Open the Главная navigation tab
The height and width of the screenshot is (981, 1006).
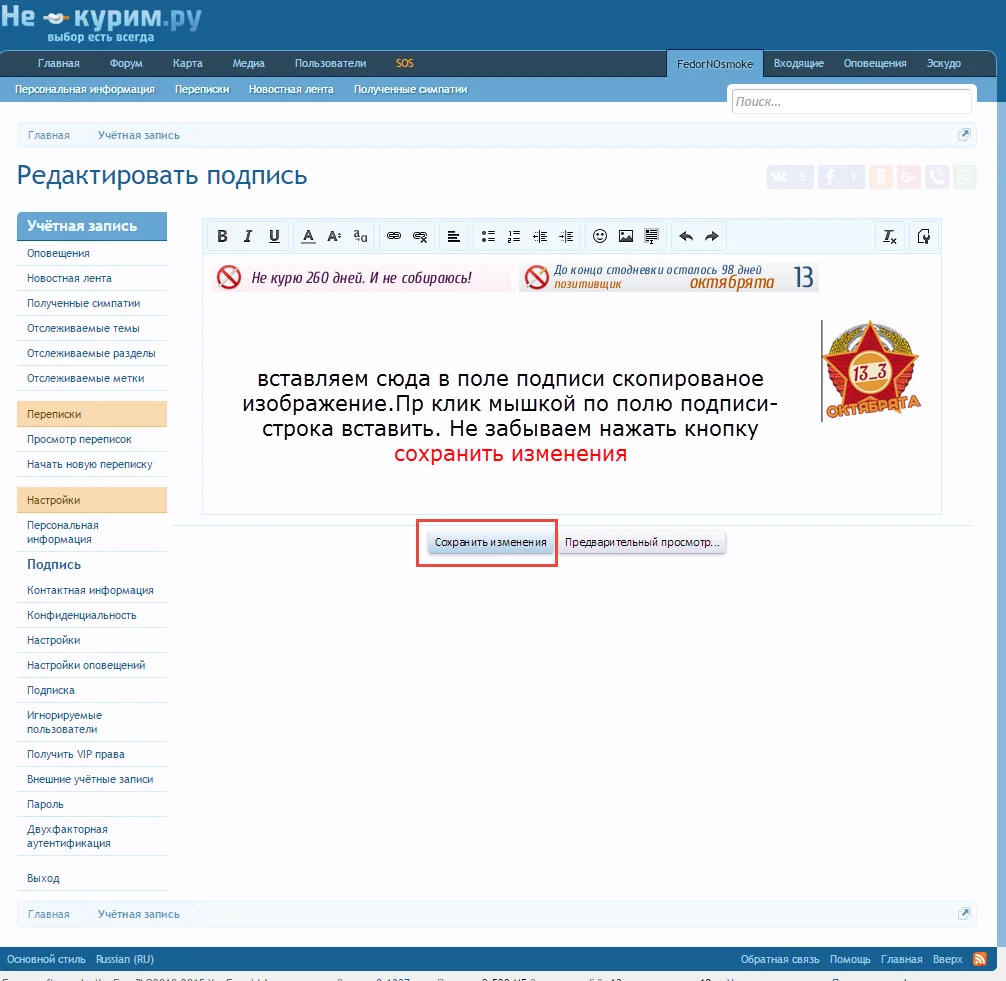click(x=58, y=63)
